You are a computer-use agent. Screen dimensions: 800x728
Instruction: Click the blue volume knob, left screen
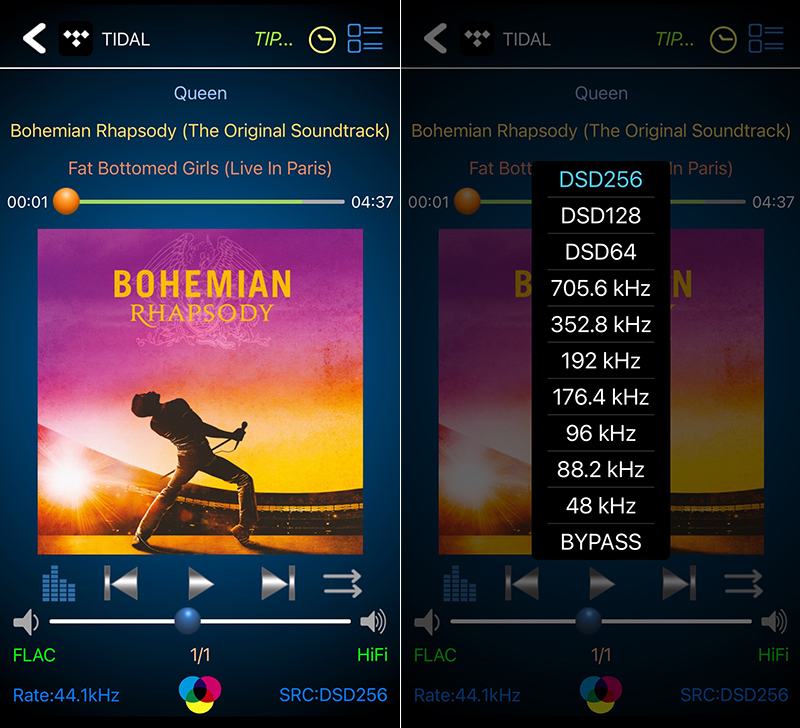pos(188,621)
